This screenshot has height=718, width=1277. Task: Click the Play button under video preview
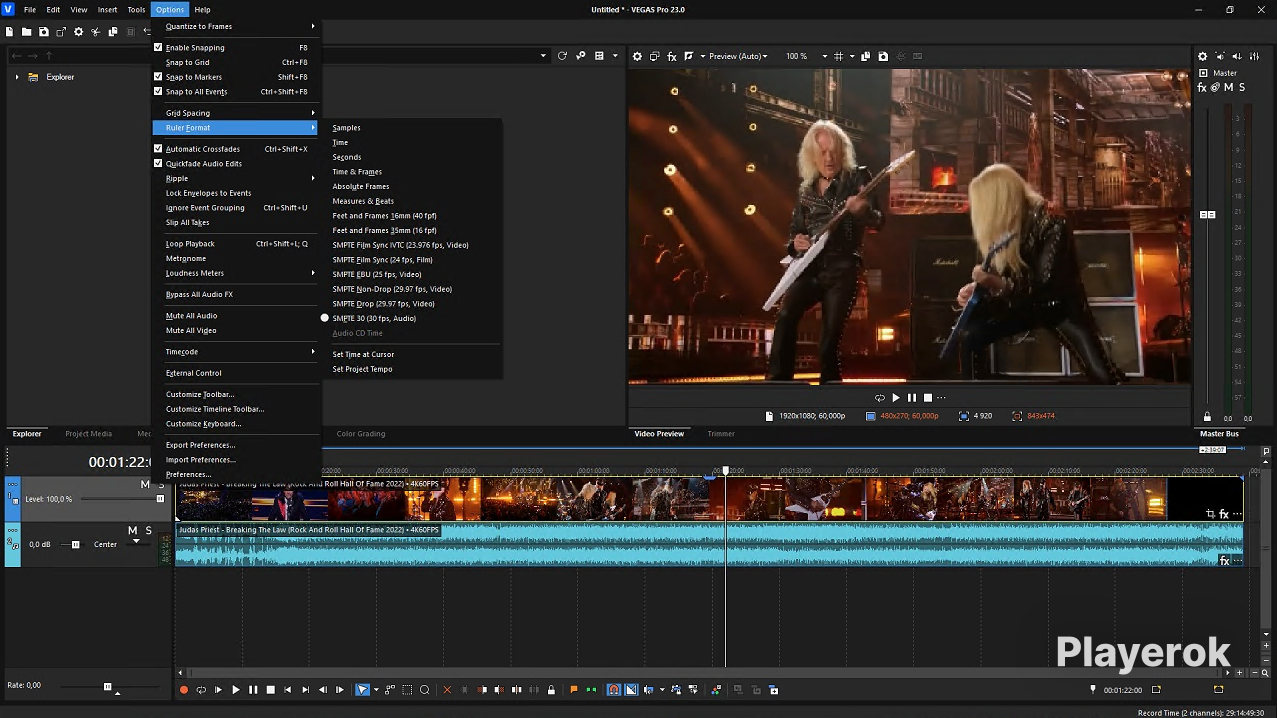click(895, 398)
